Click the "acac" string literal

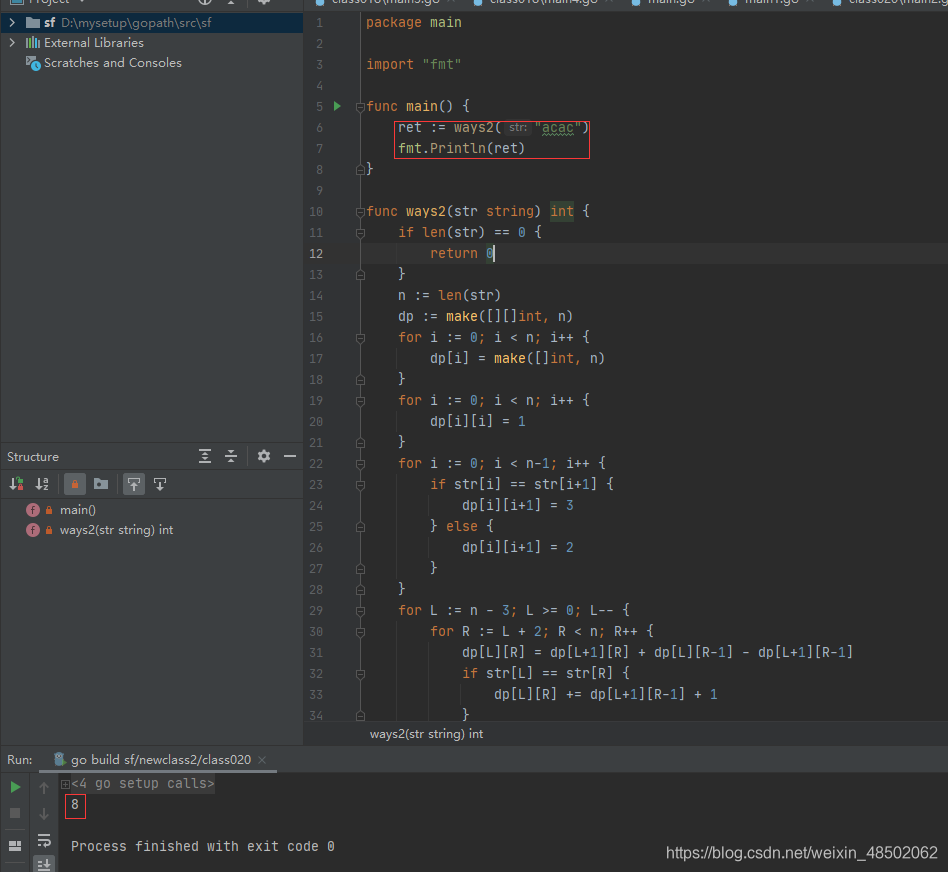coord(557,128)
